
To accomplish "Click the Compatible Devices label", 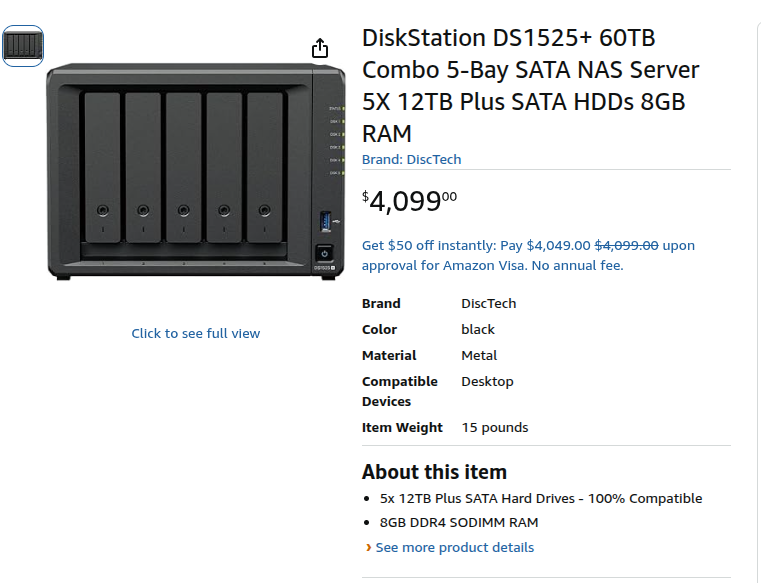I will tap(400, 391).
